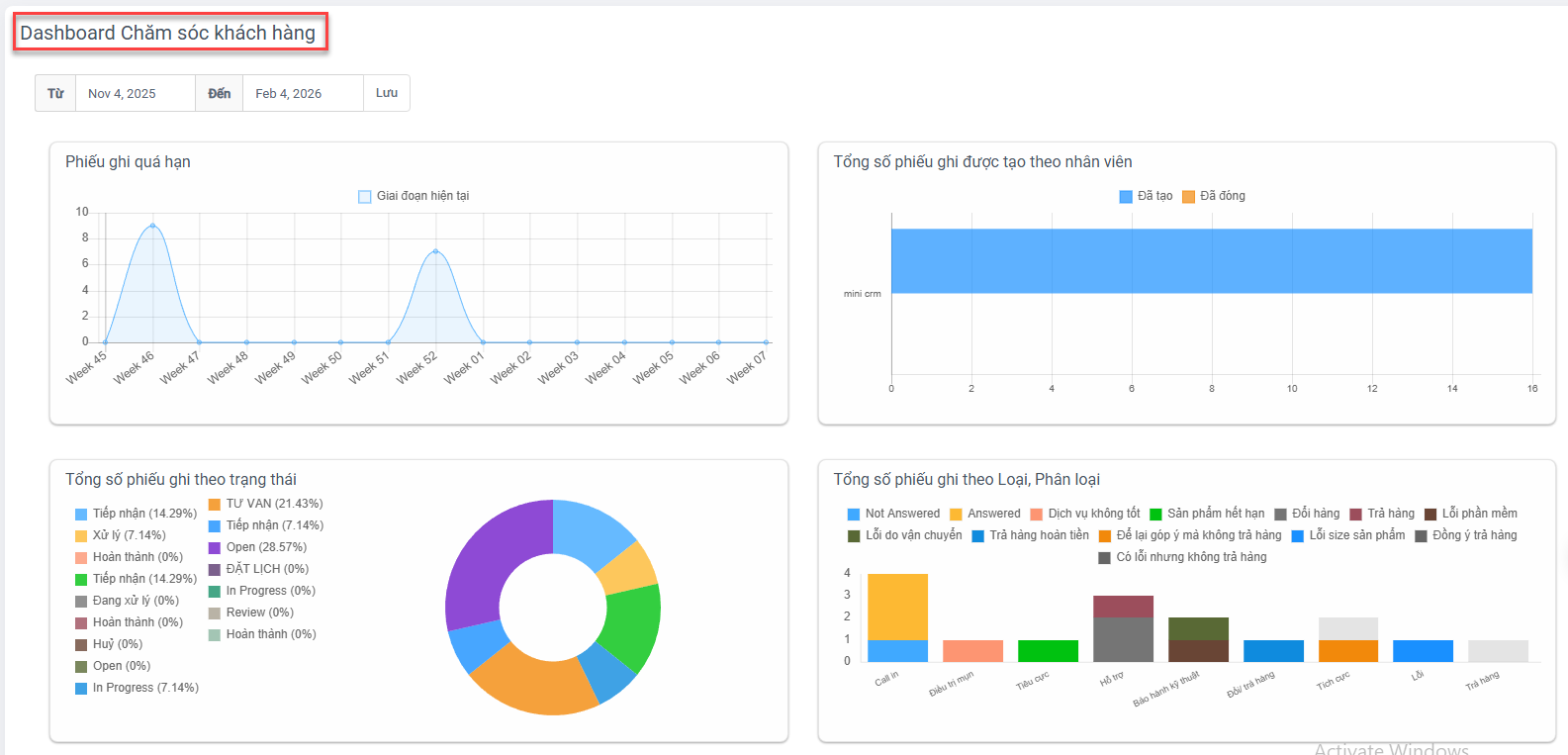Open the end date field Feb 4, 2026
This screenshot has width=1568, height=755.
302,93
